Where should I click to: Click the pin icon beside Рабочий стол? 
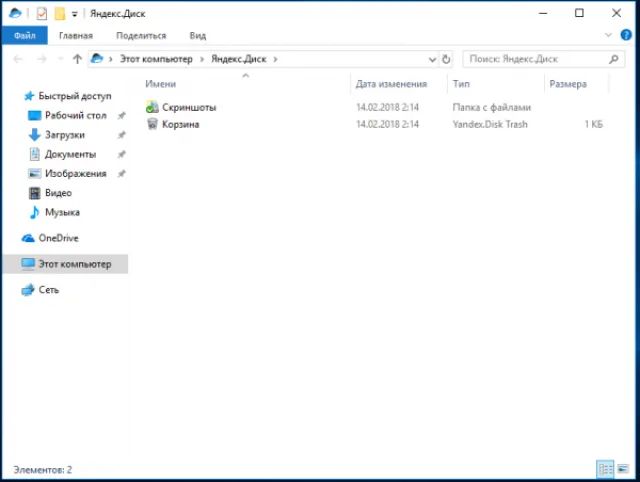(122, 116)
